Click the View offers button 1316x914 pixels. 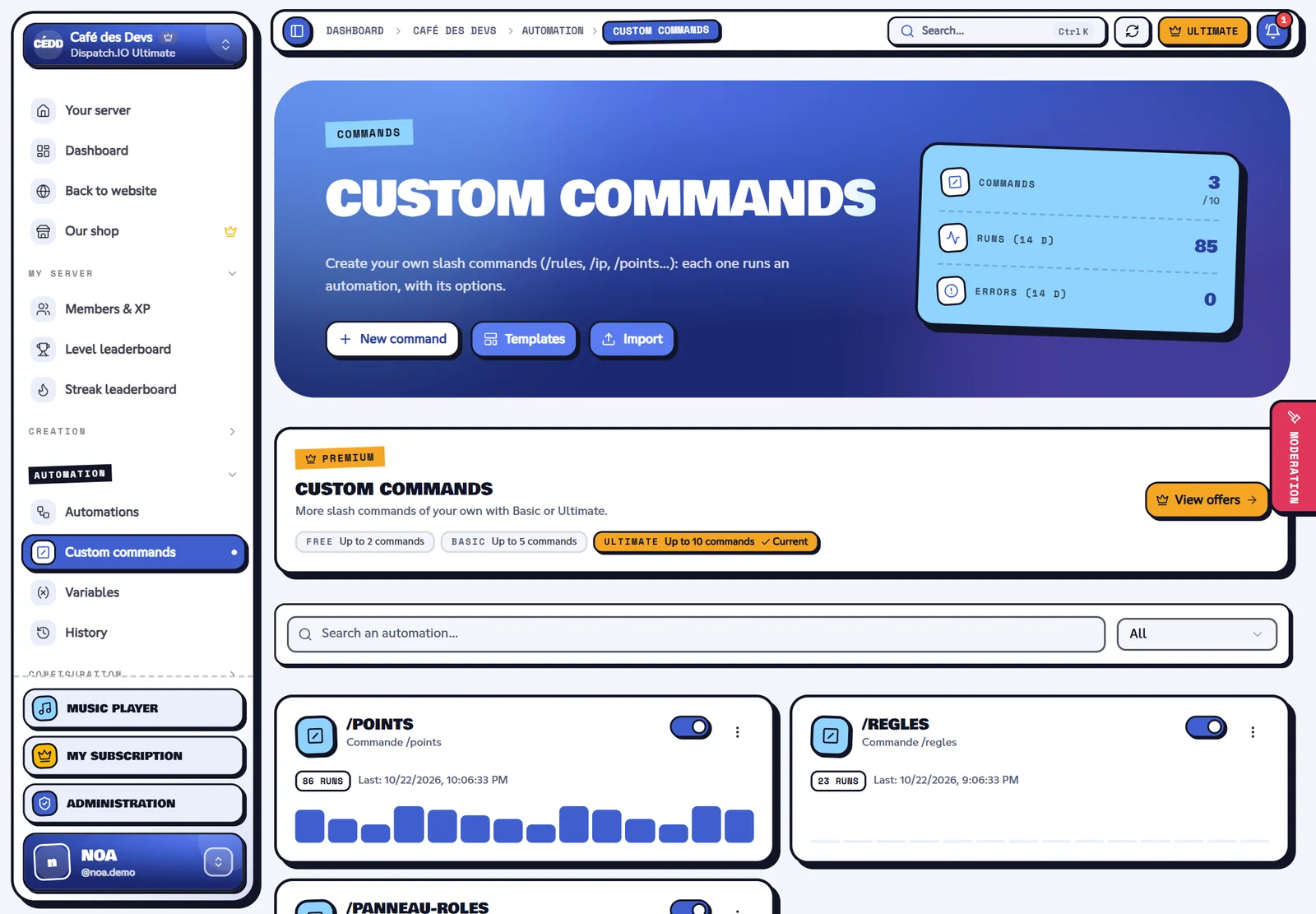[1206, 500]
